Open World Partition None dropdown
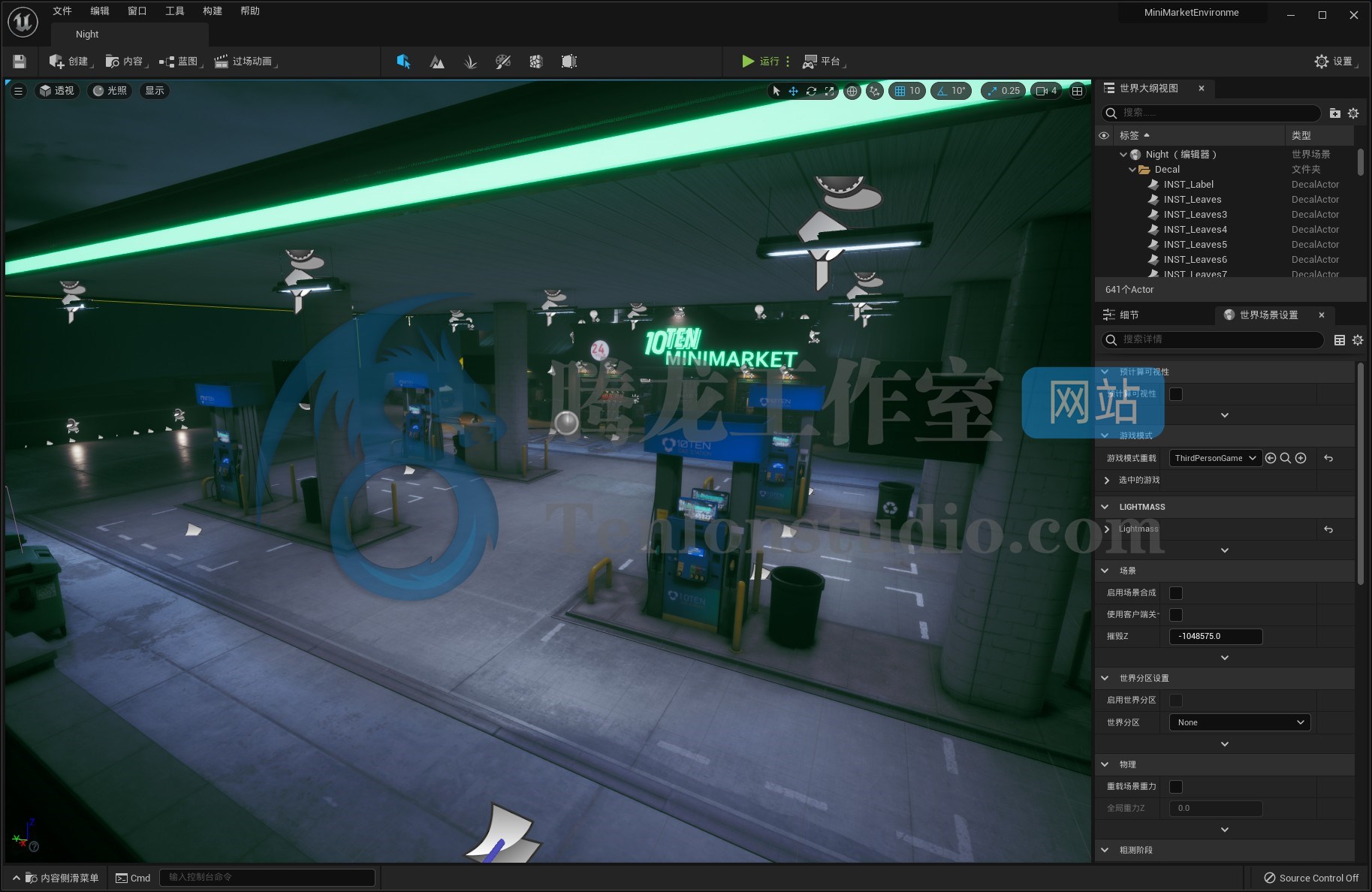 [1240, 722]
